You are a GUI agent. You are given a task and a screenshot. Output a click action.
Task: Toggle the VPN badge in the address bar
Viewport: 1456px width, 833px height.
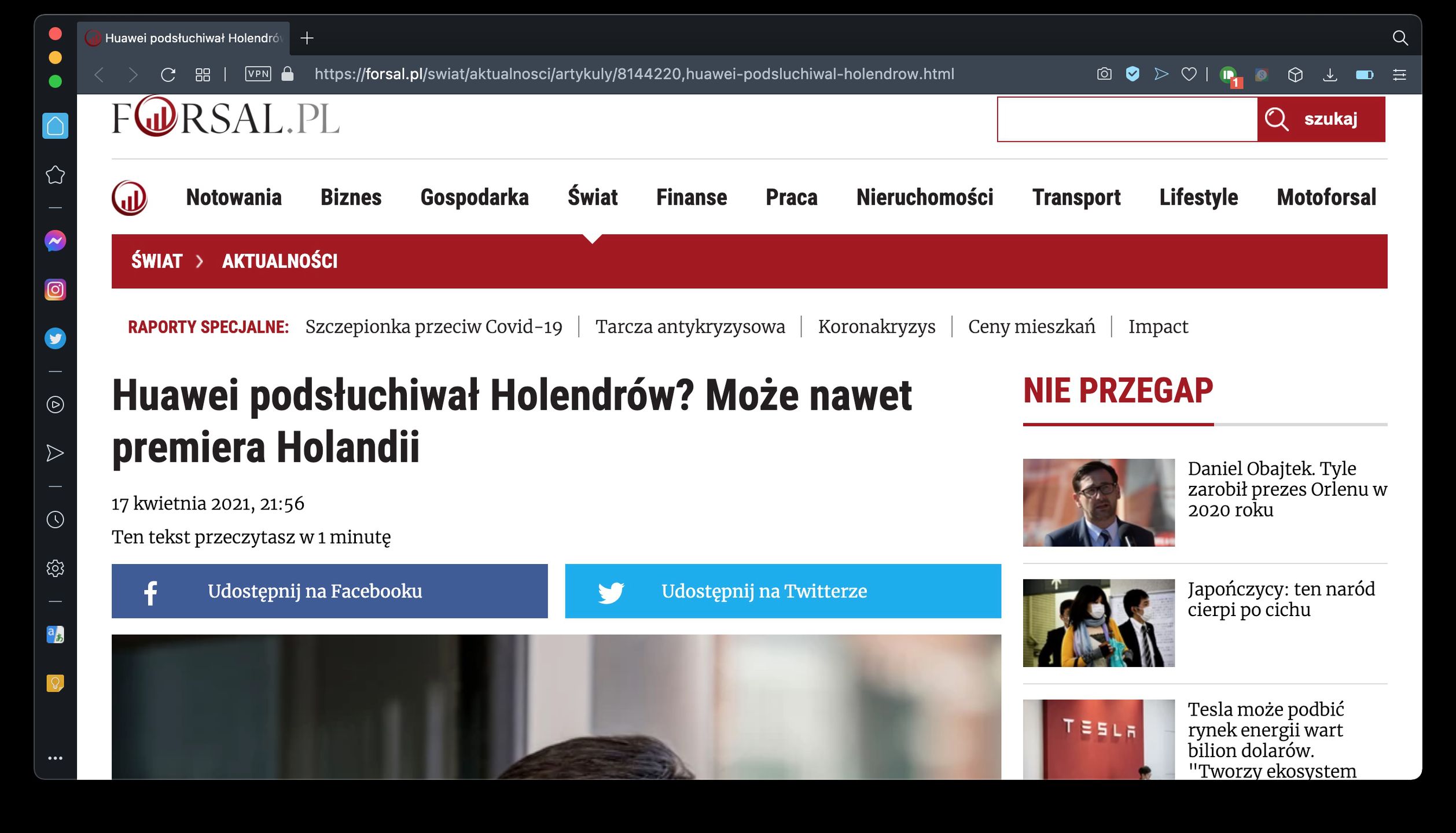click(259, 74)
